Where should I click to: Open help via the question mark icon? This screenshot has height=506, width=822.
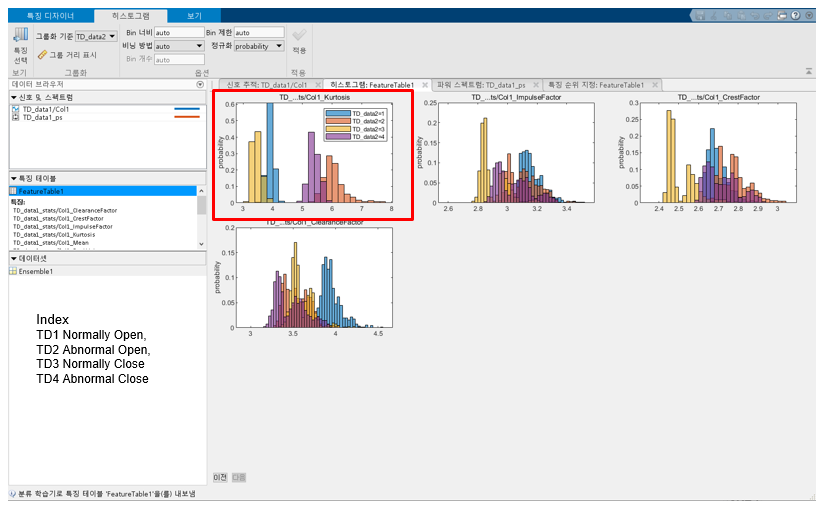(x=796, y=16)
